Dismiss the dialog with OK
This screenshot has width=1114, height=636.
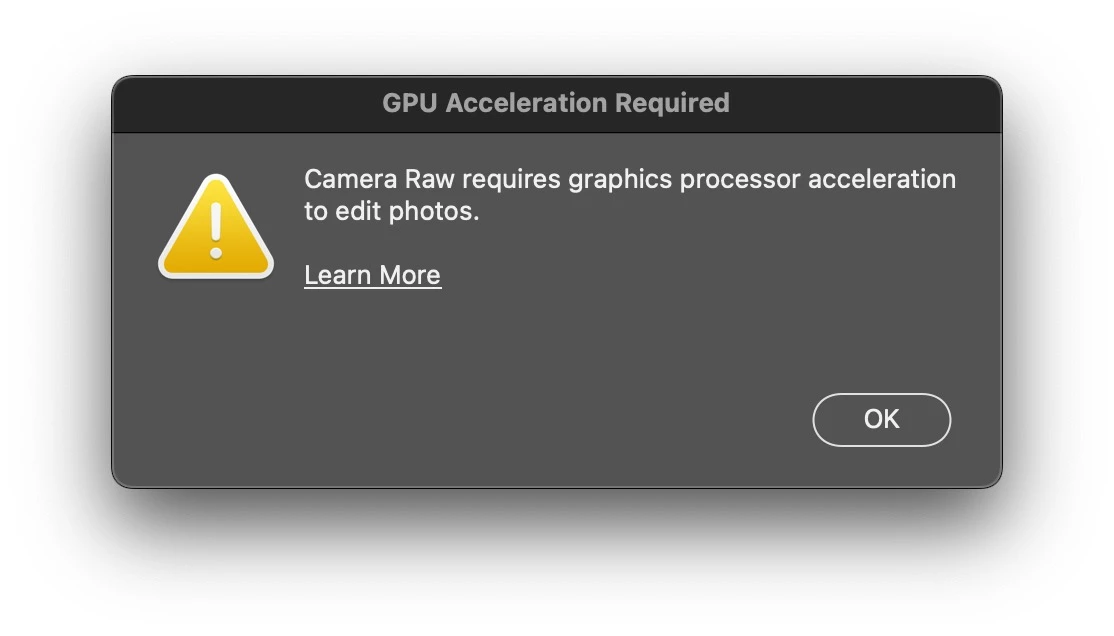click(881, 419)
